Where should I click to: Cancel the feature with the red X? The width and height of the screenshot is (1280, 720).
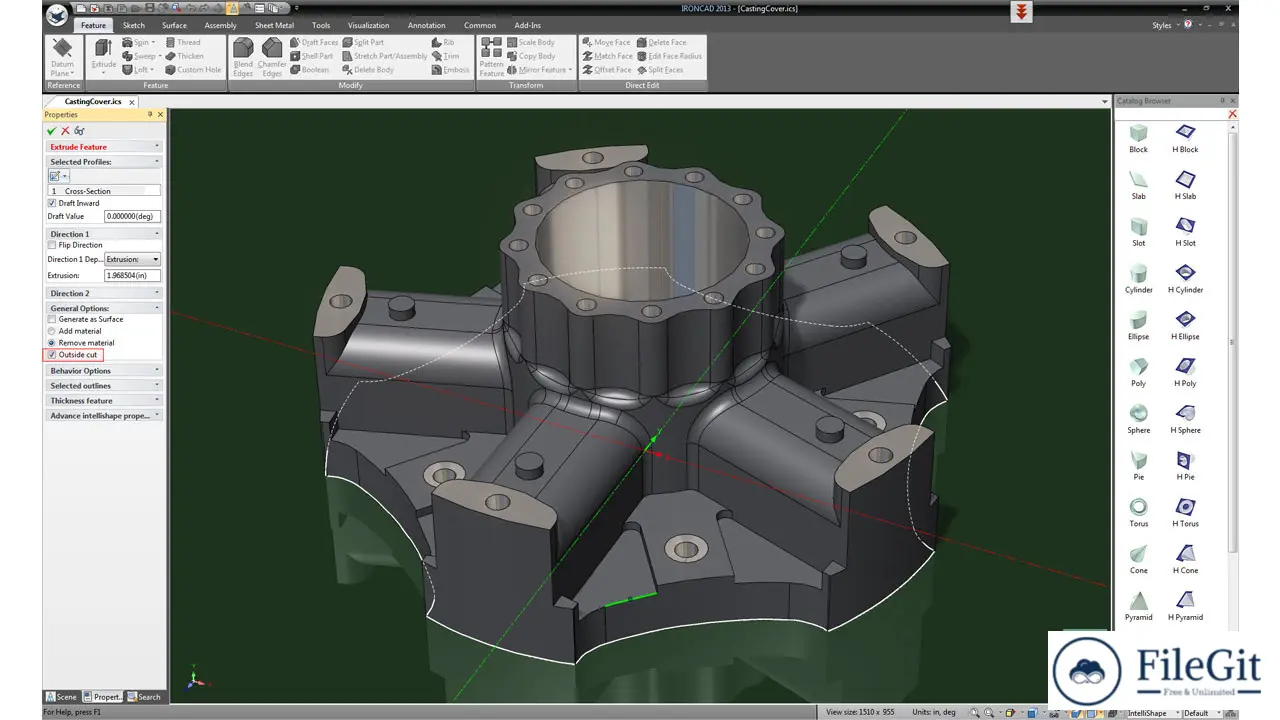coord(65,131)
